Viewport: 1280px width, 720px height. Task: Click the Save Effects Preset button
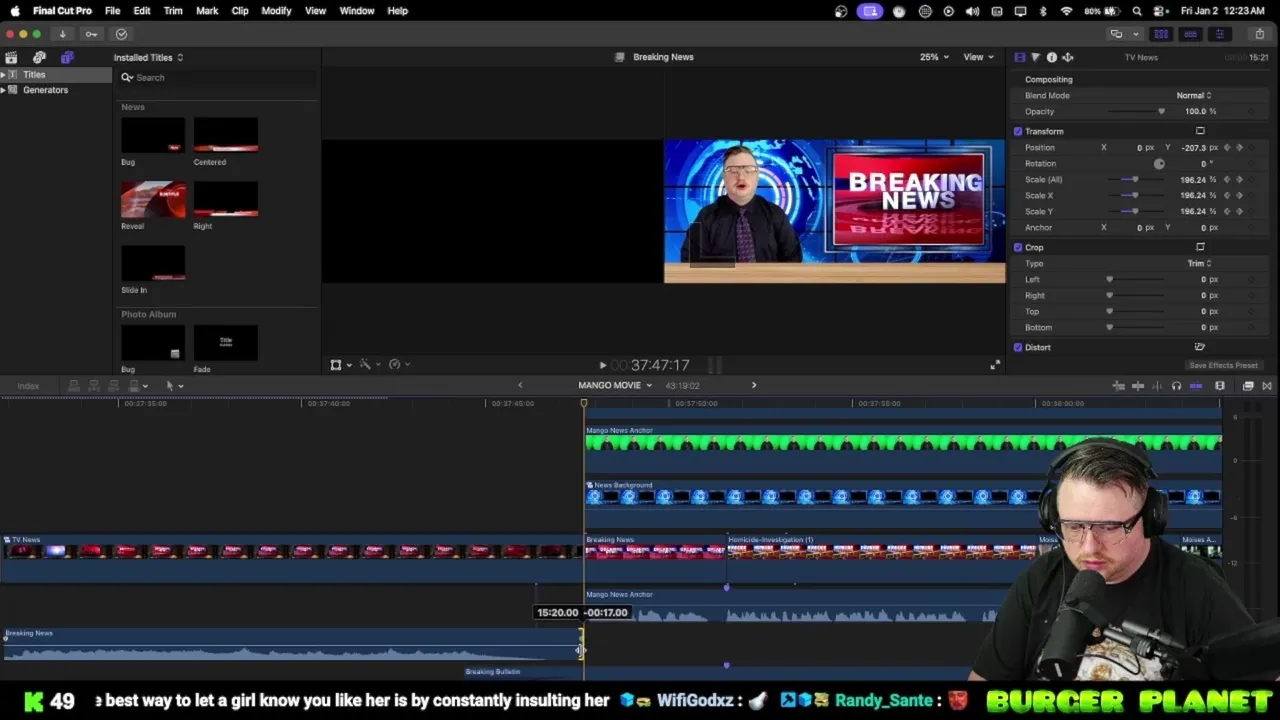[1223, 365]
